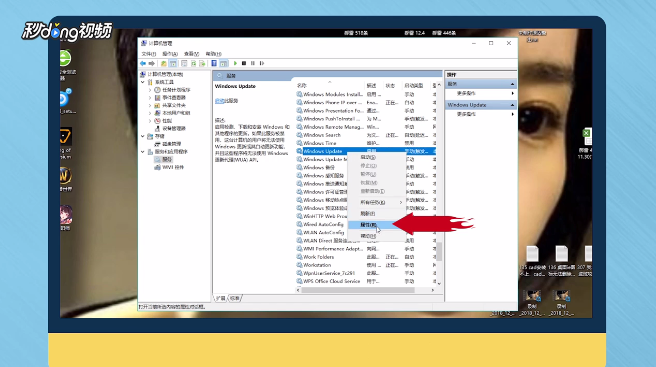Viewport: 656px width, 367px height.
Task: Choose 帮助(H) from the context menu
Action: tap(377, 236)
